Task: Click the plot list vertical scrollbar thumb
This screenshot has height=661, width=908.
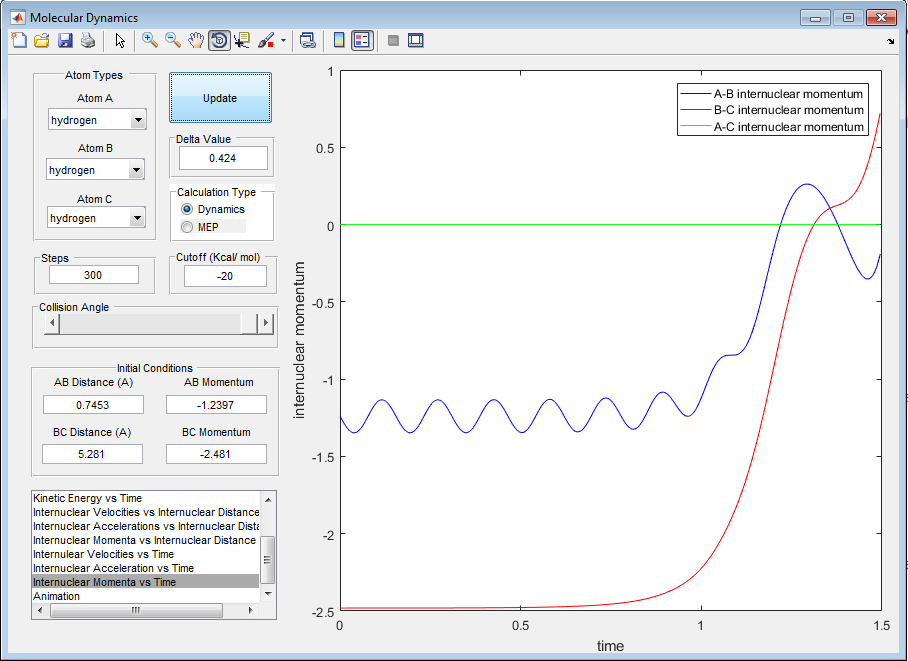Action: tap(268, 559)
